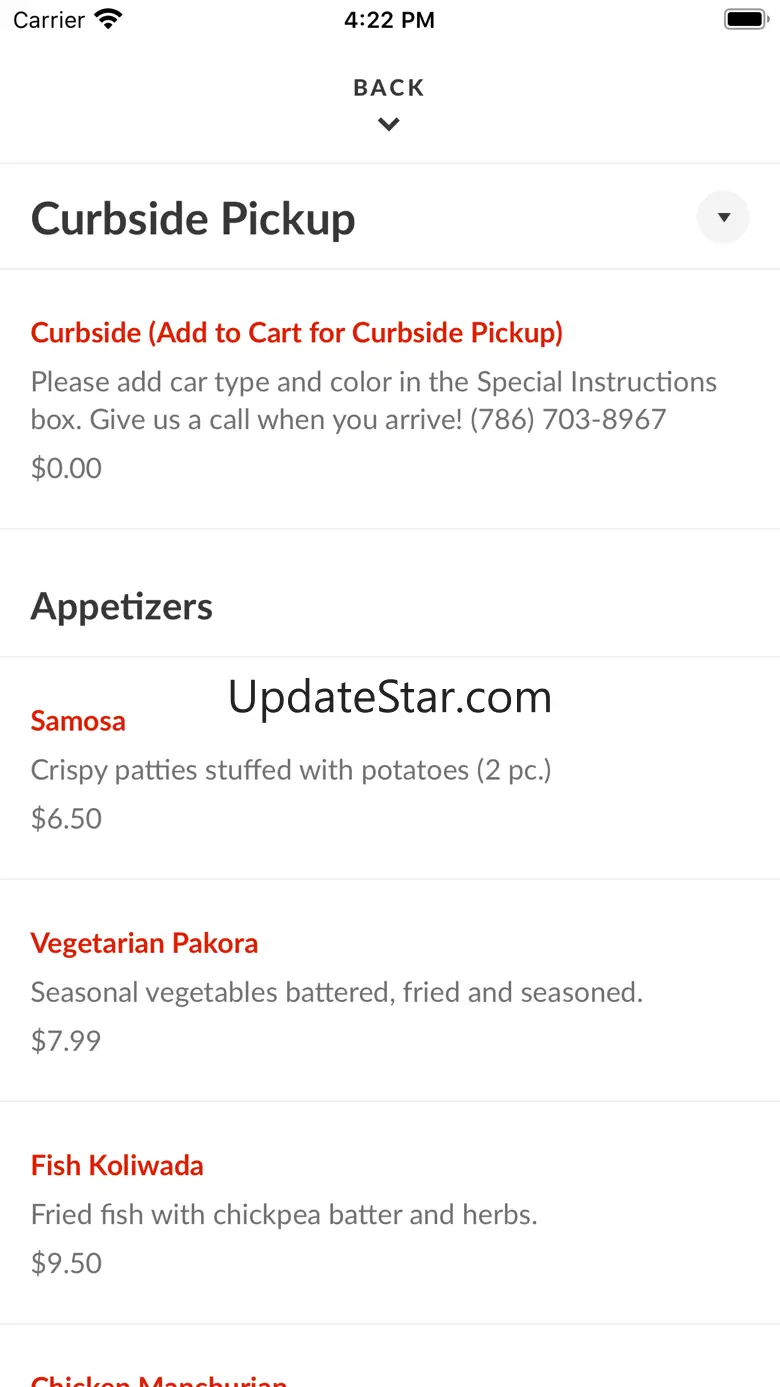Open the Vegetarian Pakora menu item
The width and height of the screenshot is (780, 1387).
click(144, 943)
